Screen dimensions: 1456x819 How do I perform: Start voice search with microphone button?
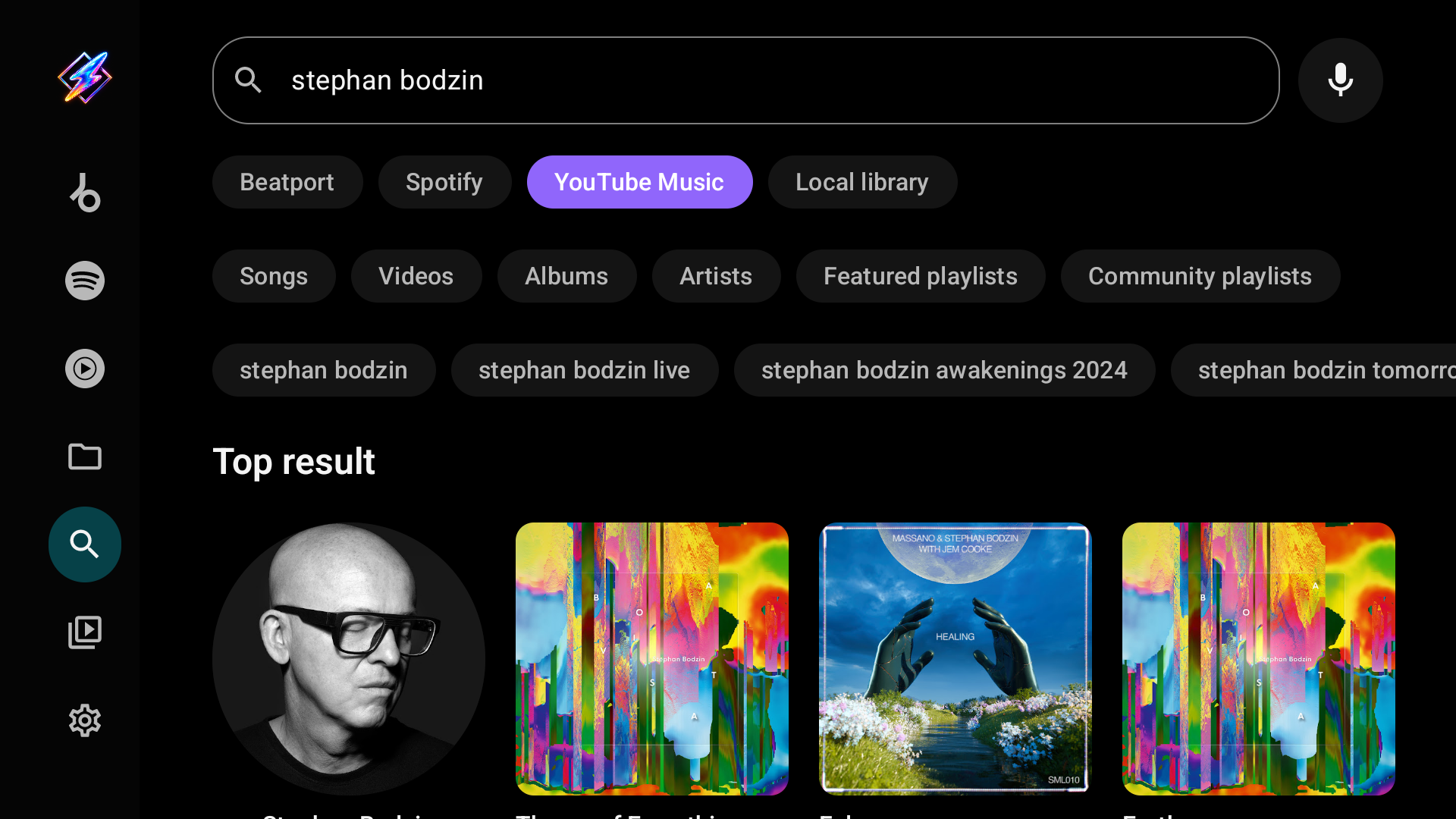(1341, 80)
